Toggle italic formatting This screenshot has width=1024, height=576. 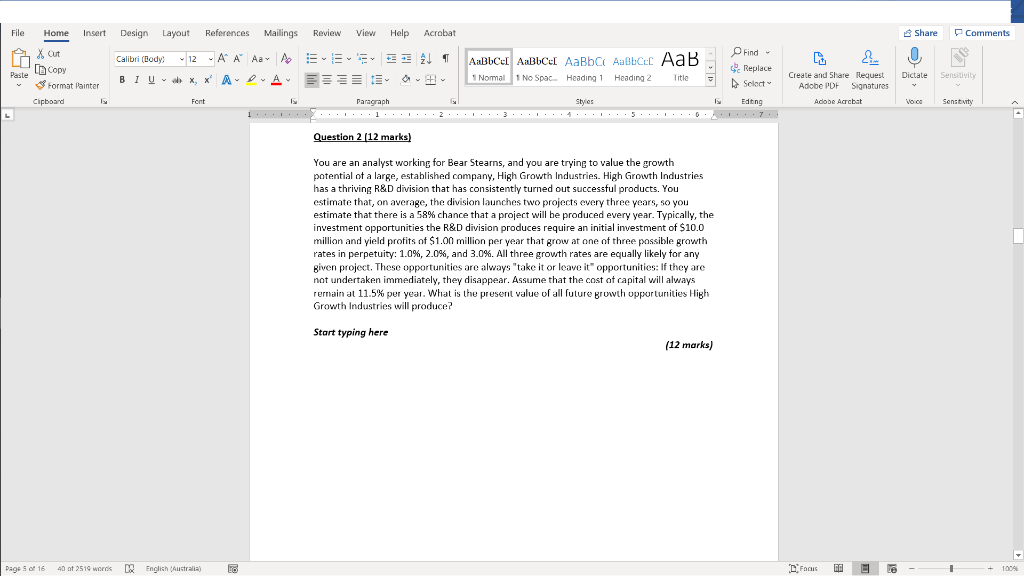(137, 79)
